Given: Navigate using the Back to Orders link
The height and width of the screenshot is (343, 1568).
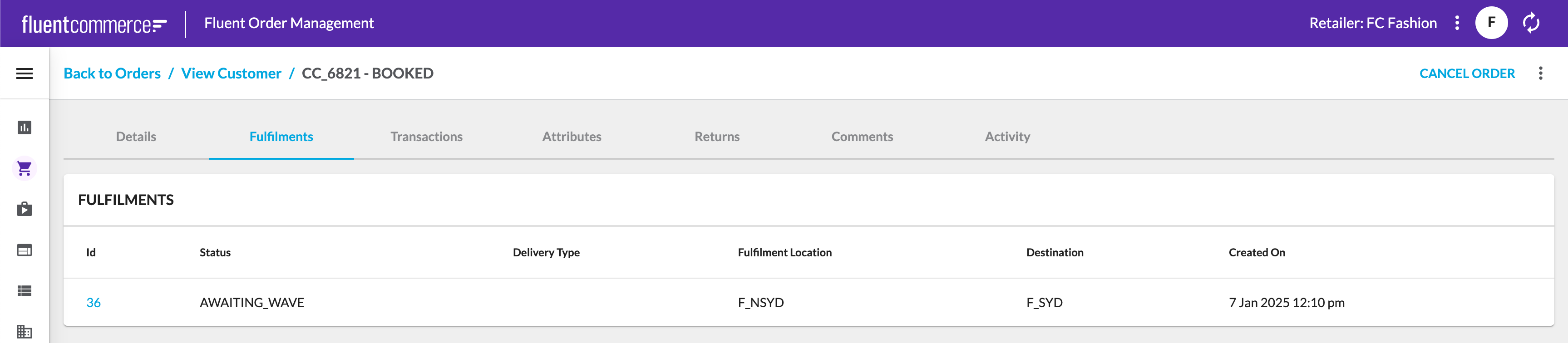Looking at the screenshot, I should pos(112,73).
